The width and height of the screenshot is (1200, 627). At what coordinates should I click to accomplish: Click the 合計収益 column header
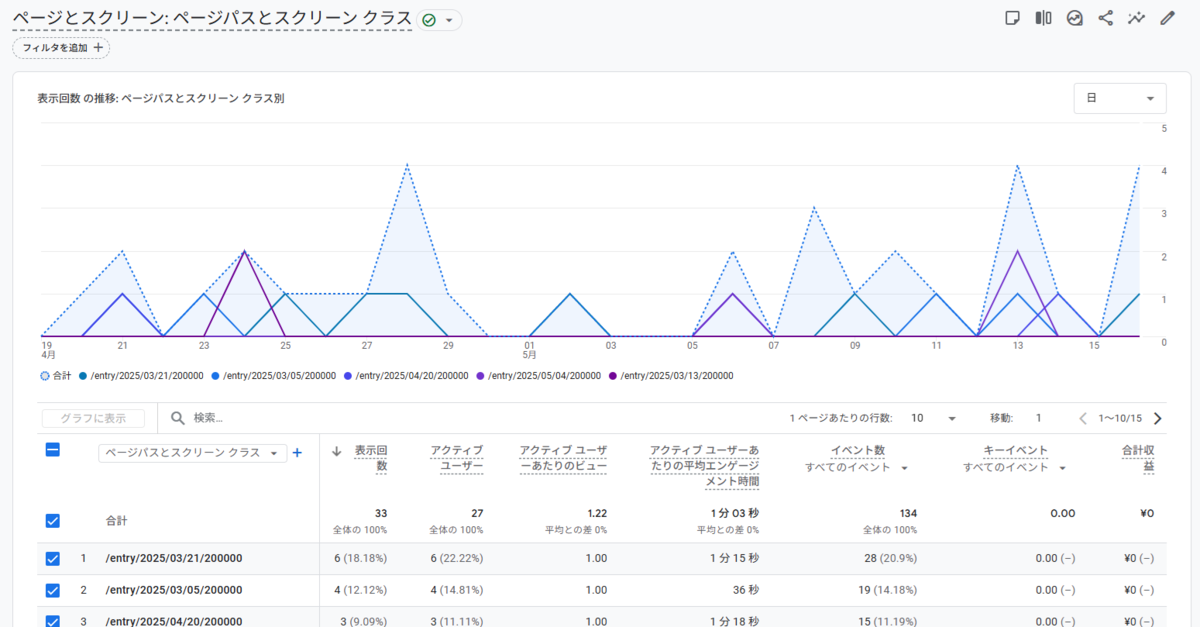(1138, 459)
